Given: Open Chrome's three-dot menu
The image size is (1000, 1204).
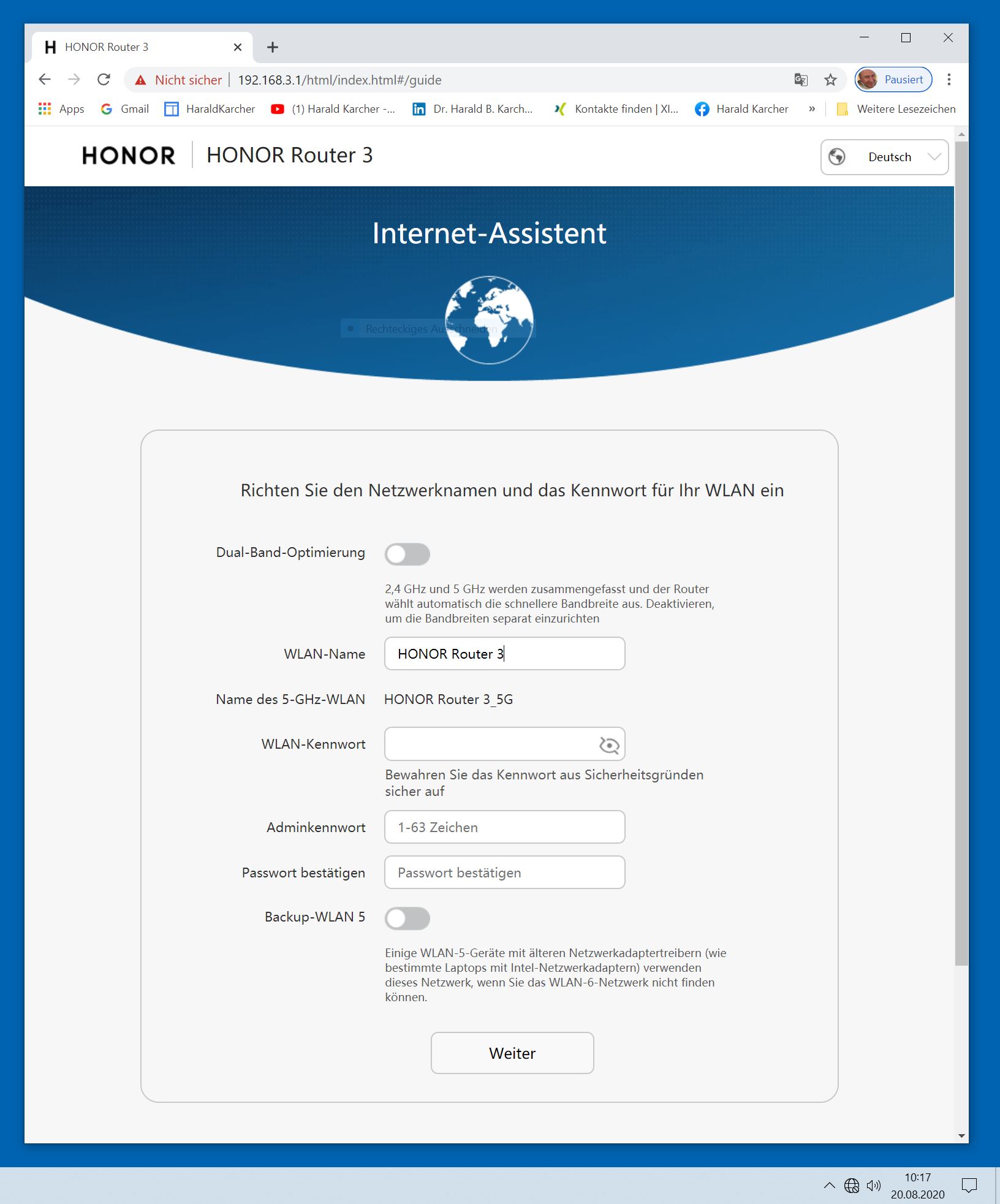Looking at the screenshot, I should (949, 80).
